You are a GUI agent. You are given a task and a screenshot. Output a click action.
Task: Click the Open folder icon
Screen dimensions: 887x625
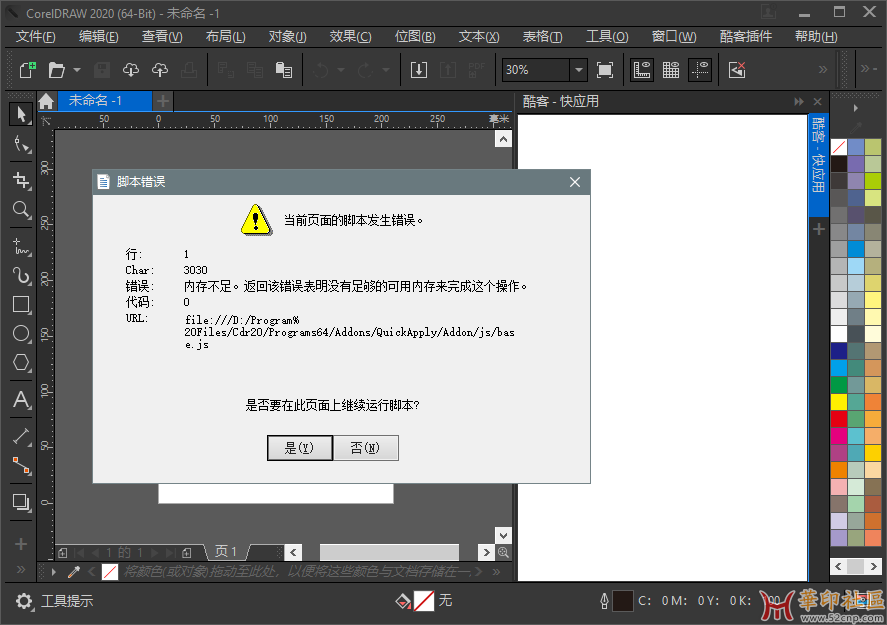(x=57, y=70)
